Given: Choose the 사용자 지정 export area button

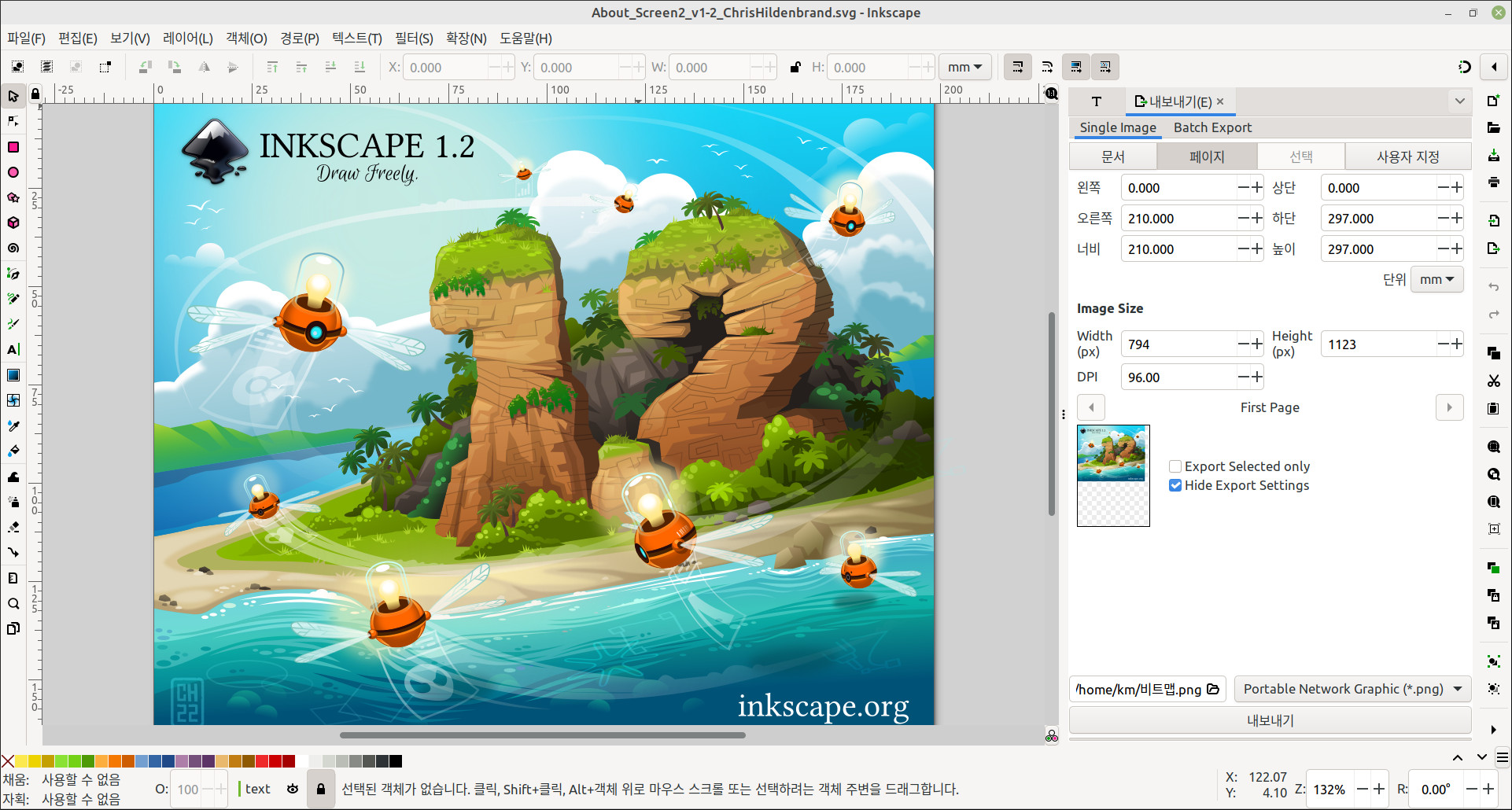Looking at the screenshot, I should [1407, 156].
